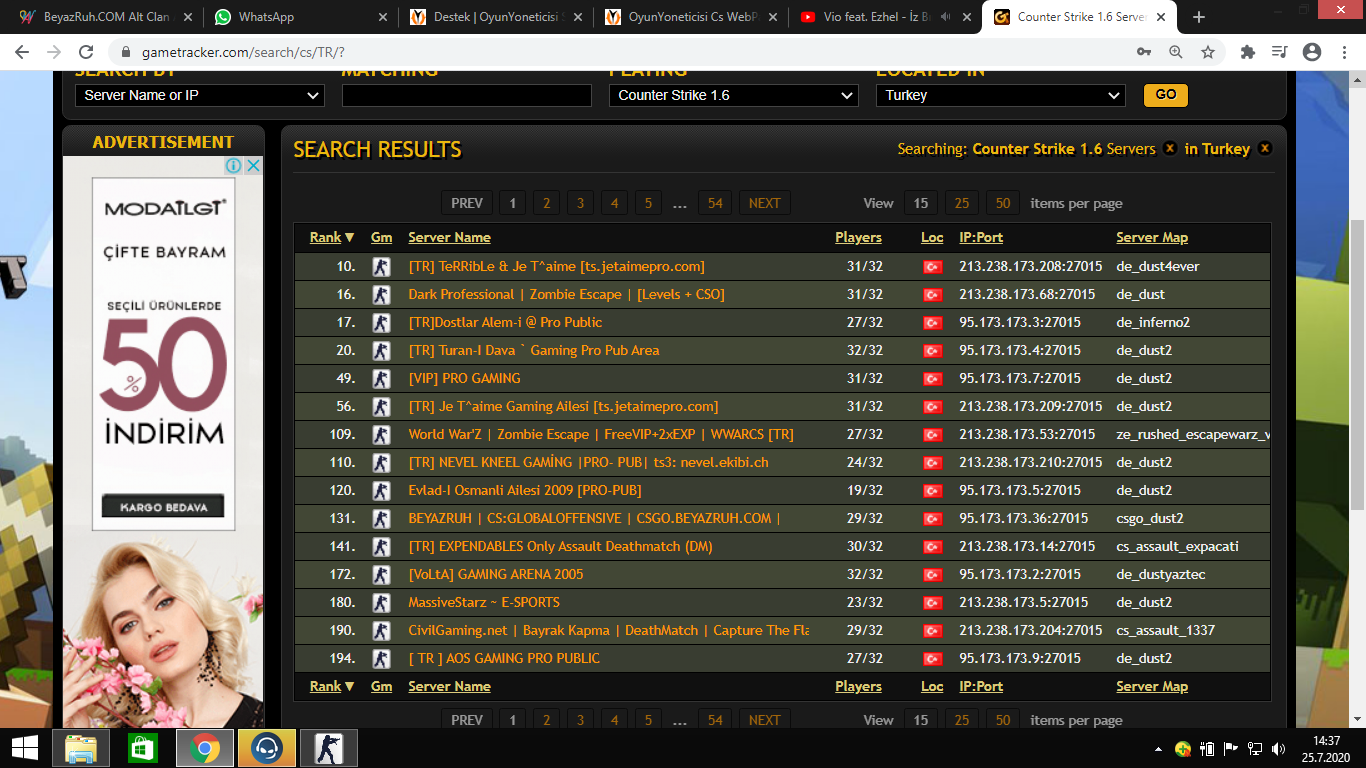Close the advertisement with the X icon

[253, 165]
